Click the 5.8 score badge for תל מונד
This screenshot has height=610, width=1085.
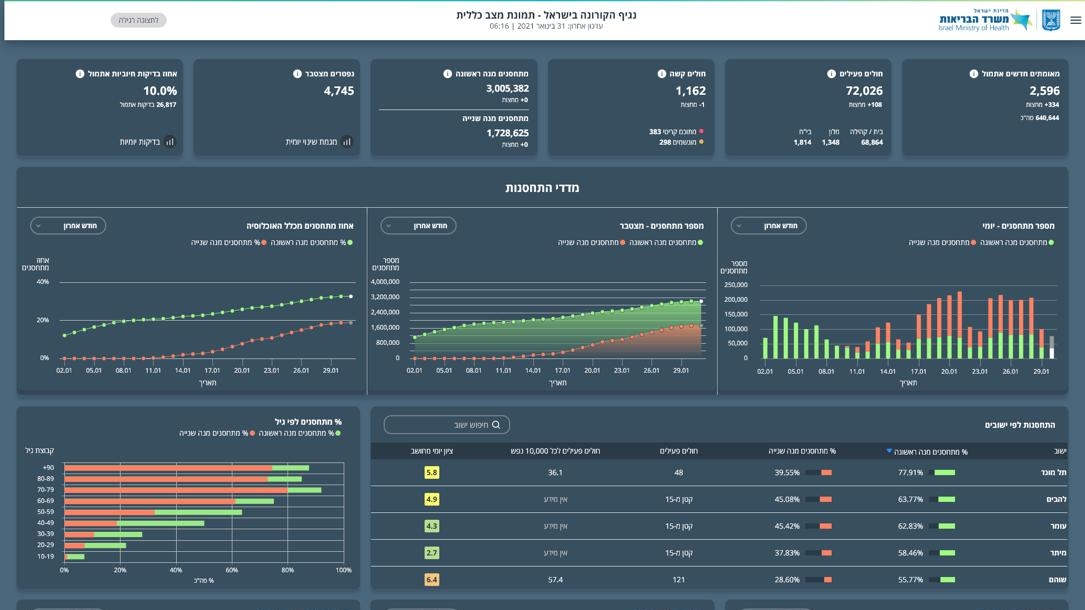pos(431,473)
